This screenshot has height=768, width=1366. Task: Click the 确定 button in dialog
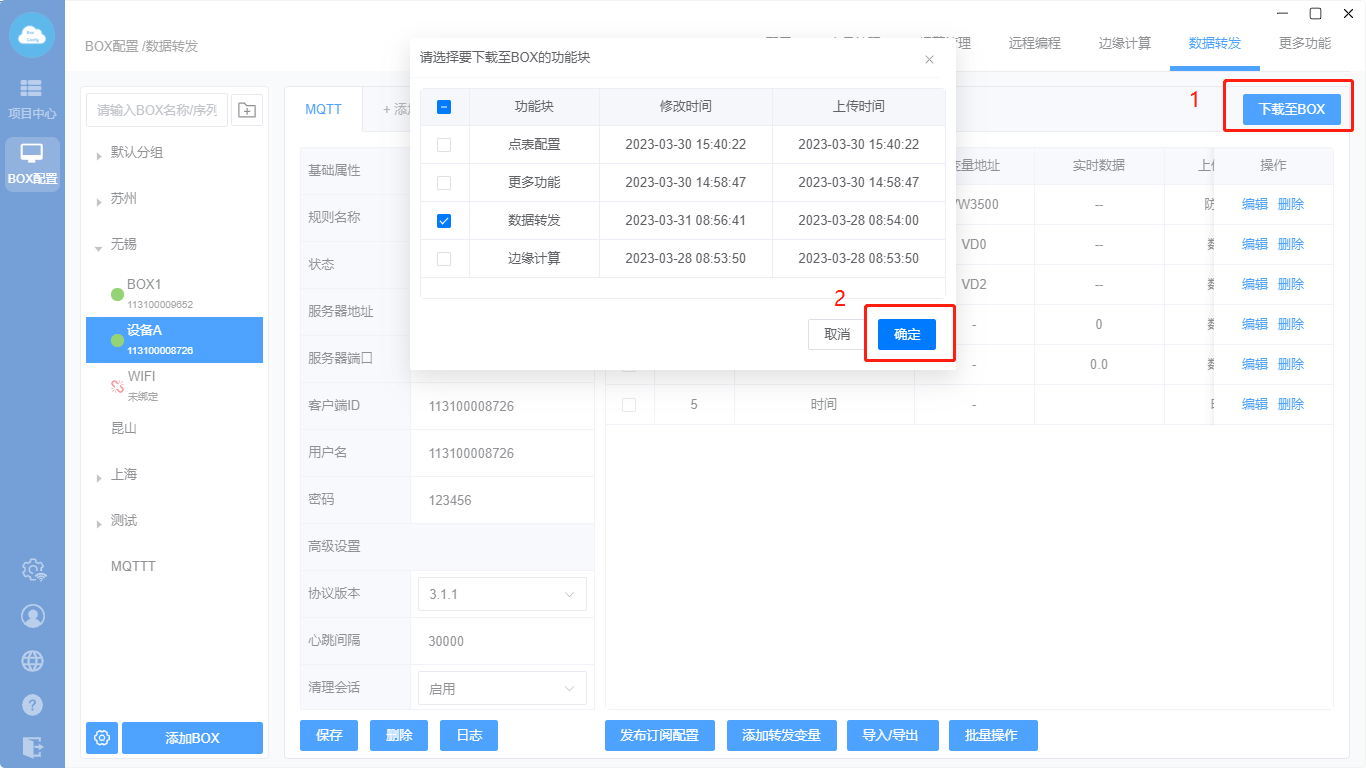click(907, 335)
